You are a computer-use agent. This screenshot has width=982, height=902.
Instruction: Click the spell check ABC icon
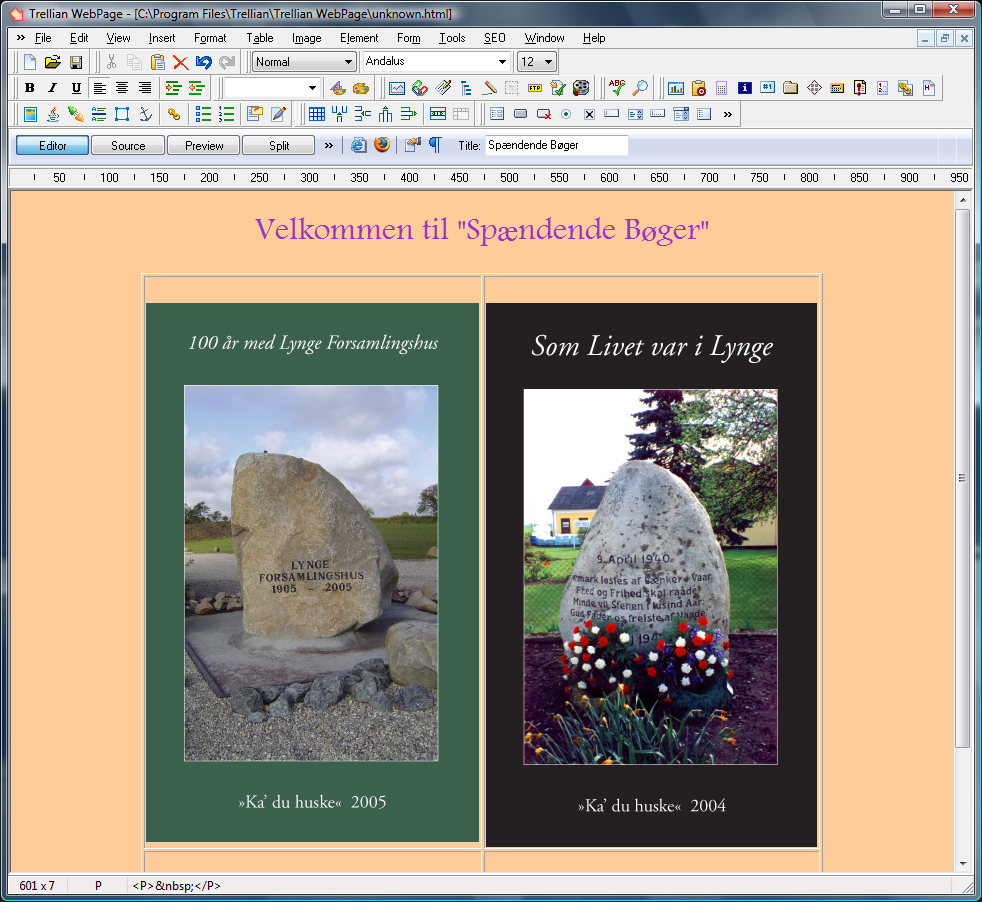point(617,88)
